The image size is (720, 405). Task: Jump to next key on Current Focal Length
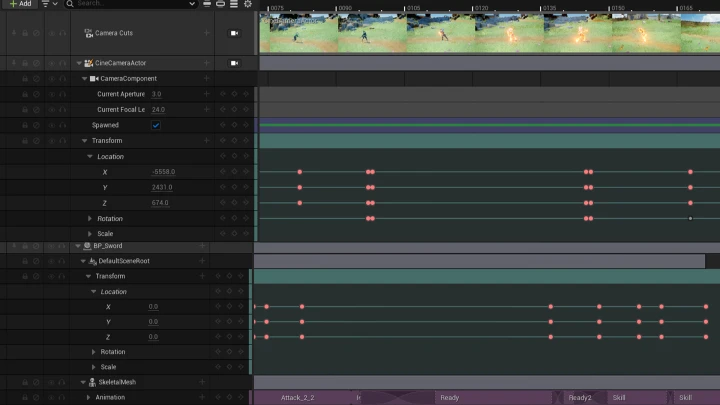point(246,109)
